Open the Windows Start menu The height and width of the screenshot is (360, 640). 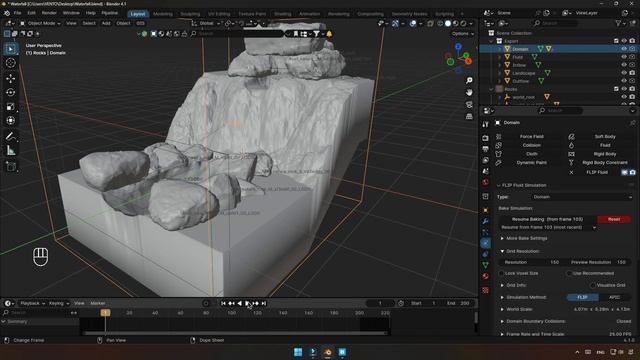[x=298, y=352]
